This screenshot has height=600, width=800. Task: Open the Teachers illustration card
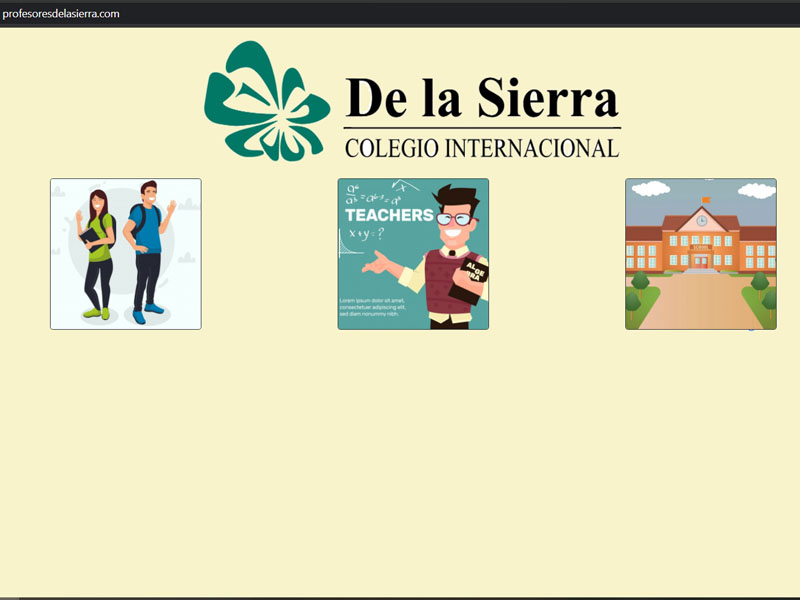click(413, 254)
